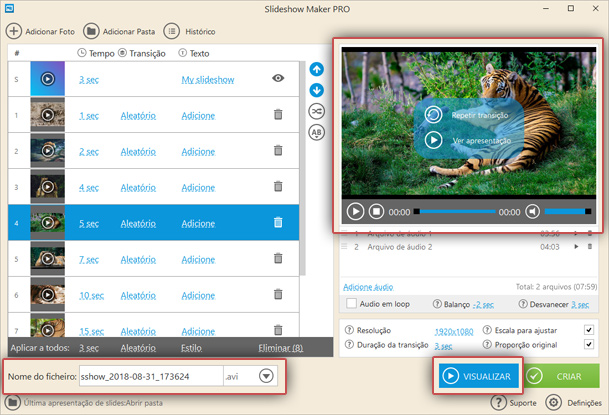Image resolution: width=609 pixels, height=415 pixels.
Task: Show help for Desvanecer
Action: [523, 304]
